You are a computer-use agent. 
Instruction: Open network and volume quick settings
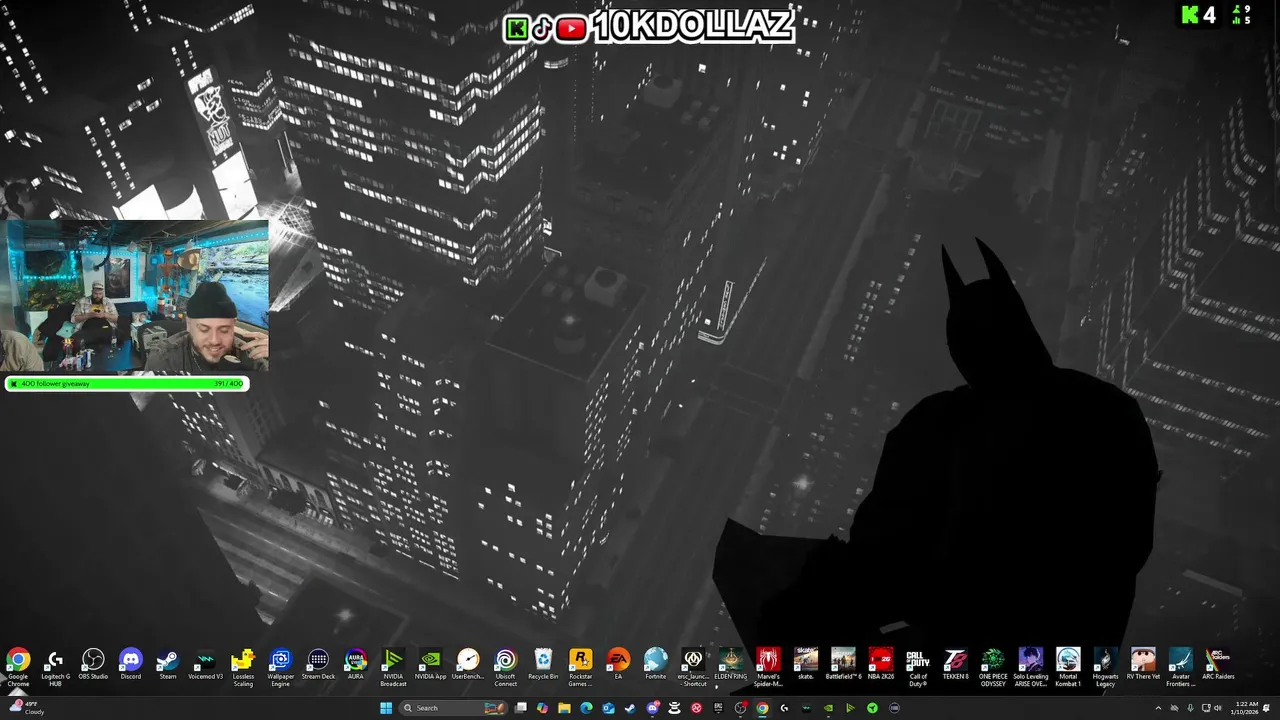tap(1212, 708)
